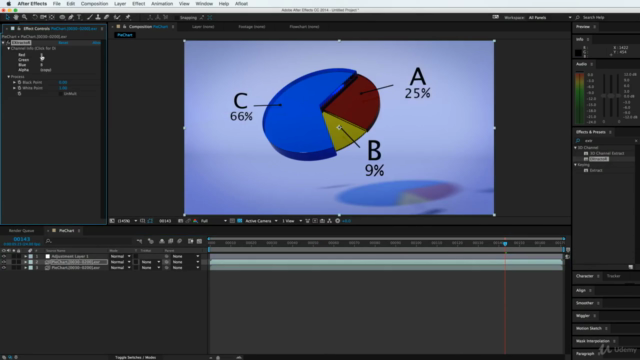The image size is (640, 360).
Task: Open the Layer menu
Action: pyautogui.click(x=120, y=4)
